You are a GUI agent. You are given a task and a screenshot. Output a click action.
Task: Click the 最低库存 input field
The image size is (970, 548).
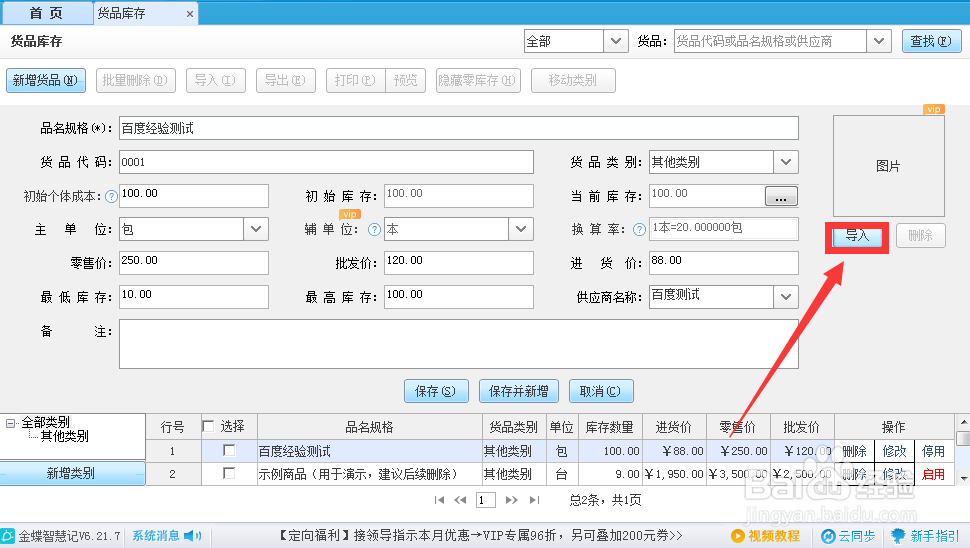(194, 297)
